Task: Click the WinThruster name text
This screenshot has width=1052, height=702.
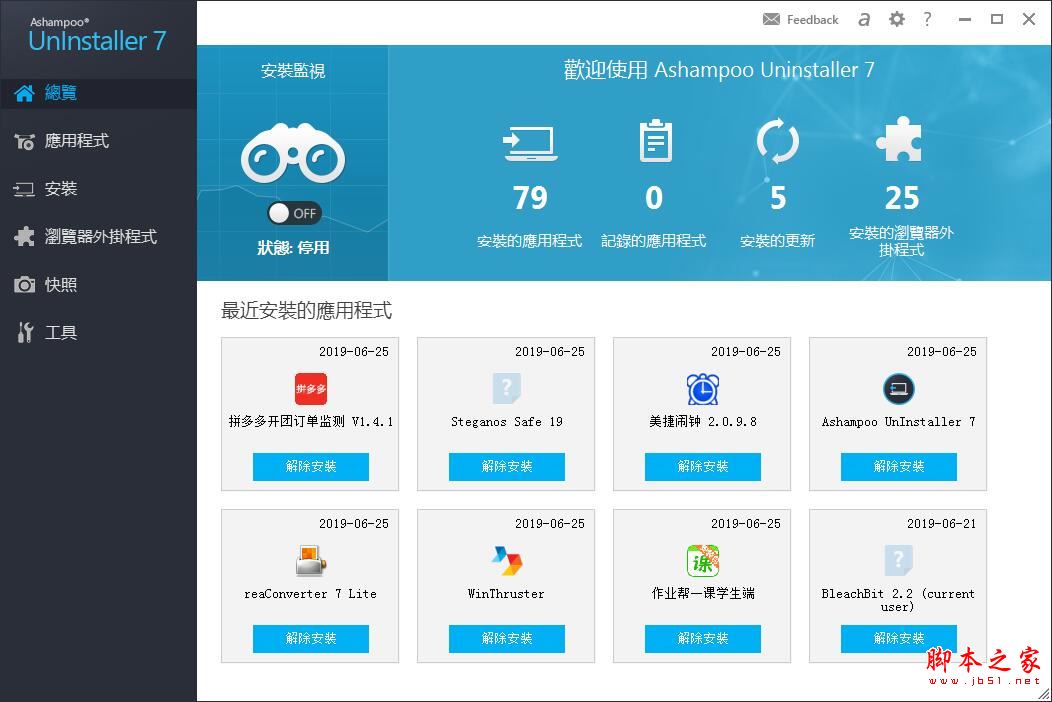Action: point(507,594)
